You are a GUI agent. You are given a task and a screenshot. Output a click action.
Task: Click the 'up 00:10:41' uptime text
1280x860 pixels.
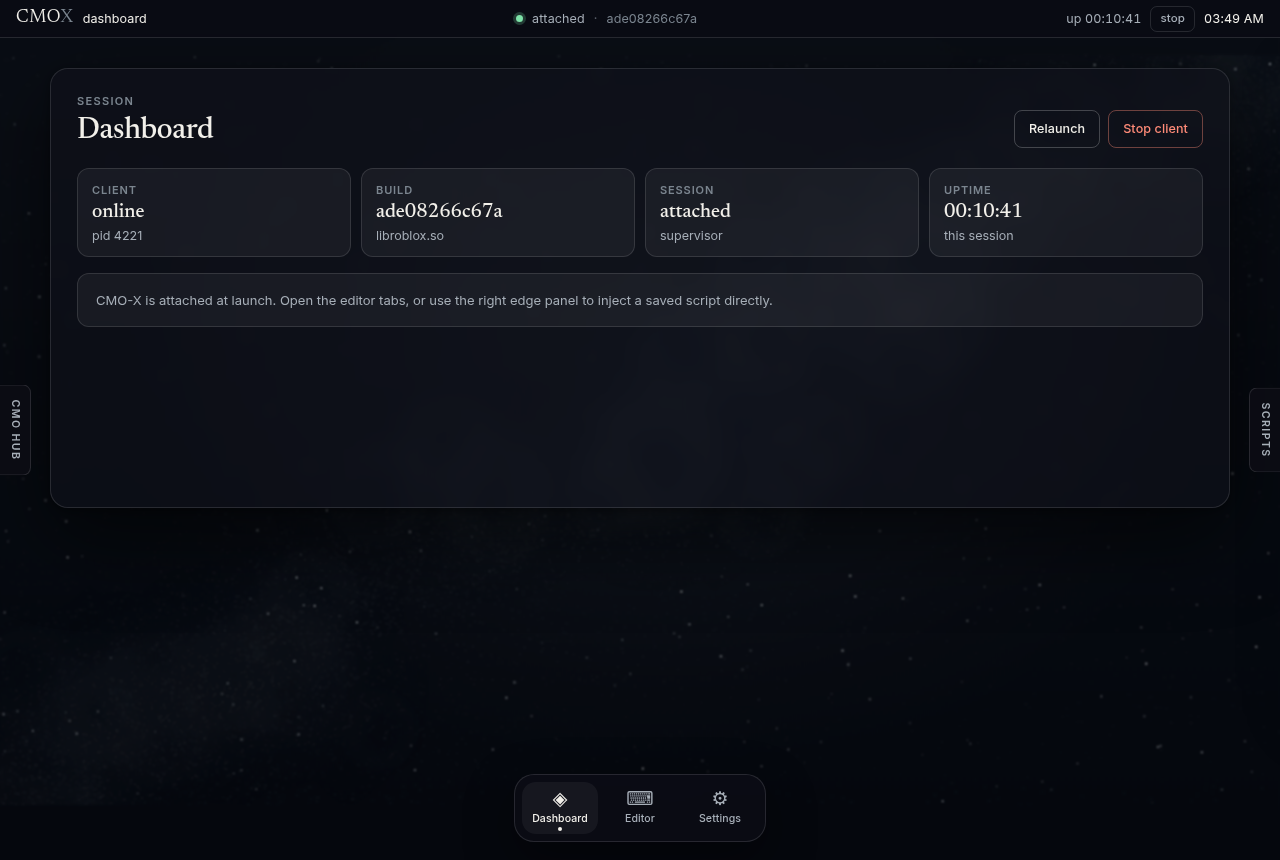click(1103, 18)
